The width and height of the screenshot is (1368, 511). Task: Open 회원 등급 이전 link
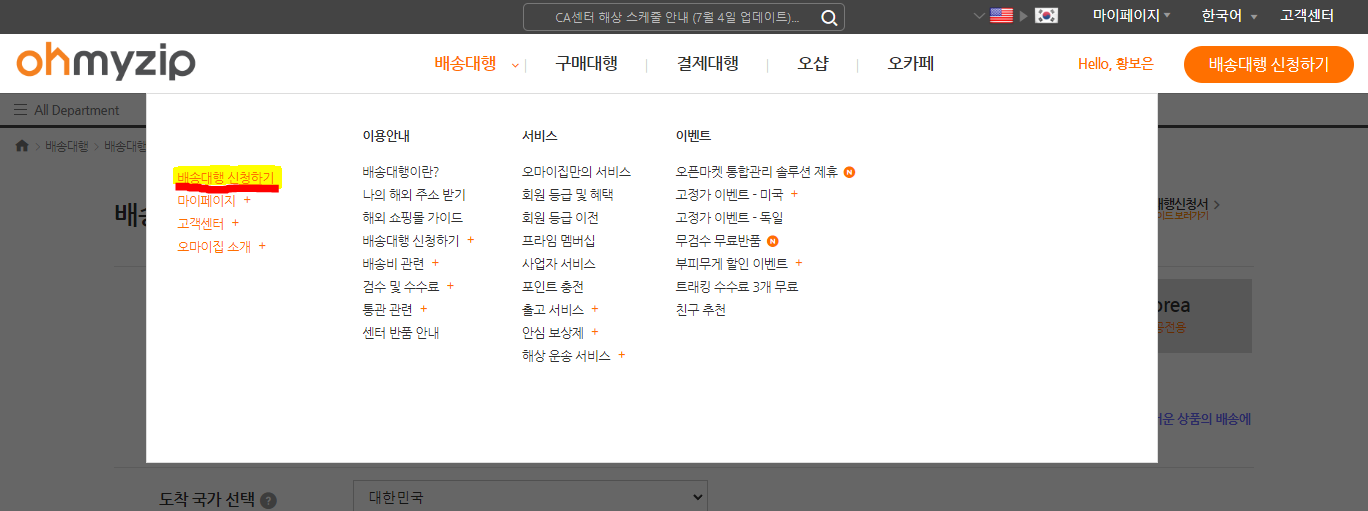pyautogui.click(x=560, y=218)
